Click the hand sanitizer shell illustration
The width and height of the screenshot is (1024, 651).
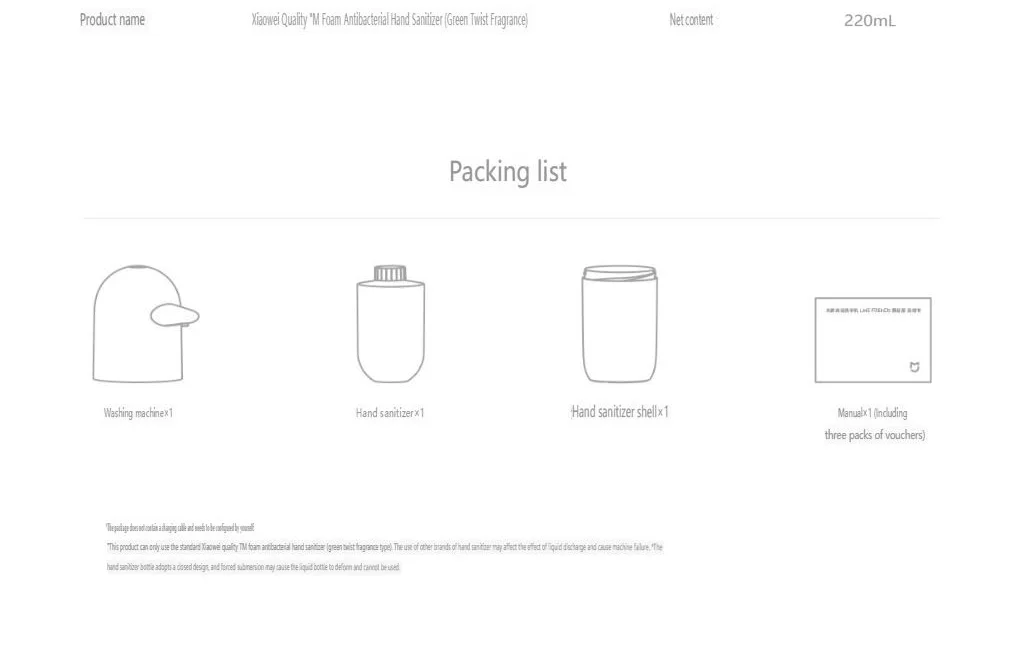click(620, 323)
